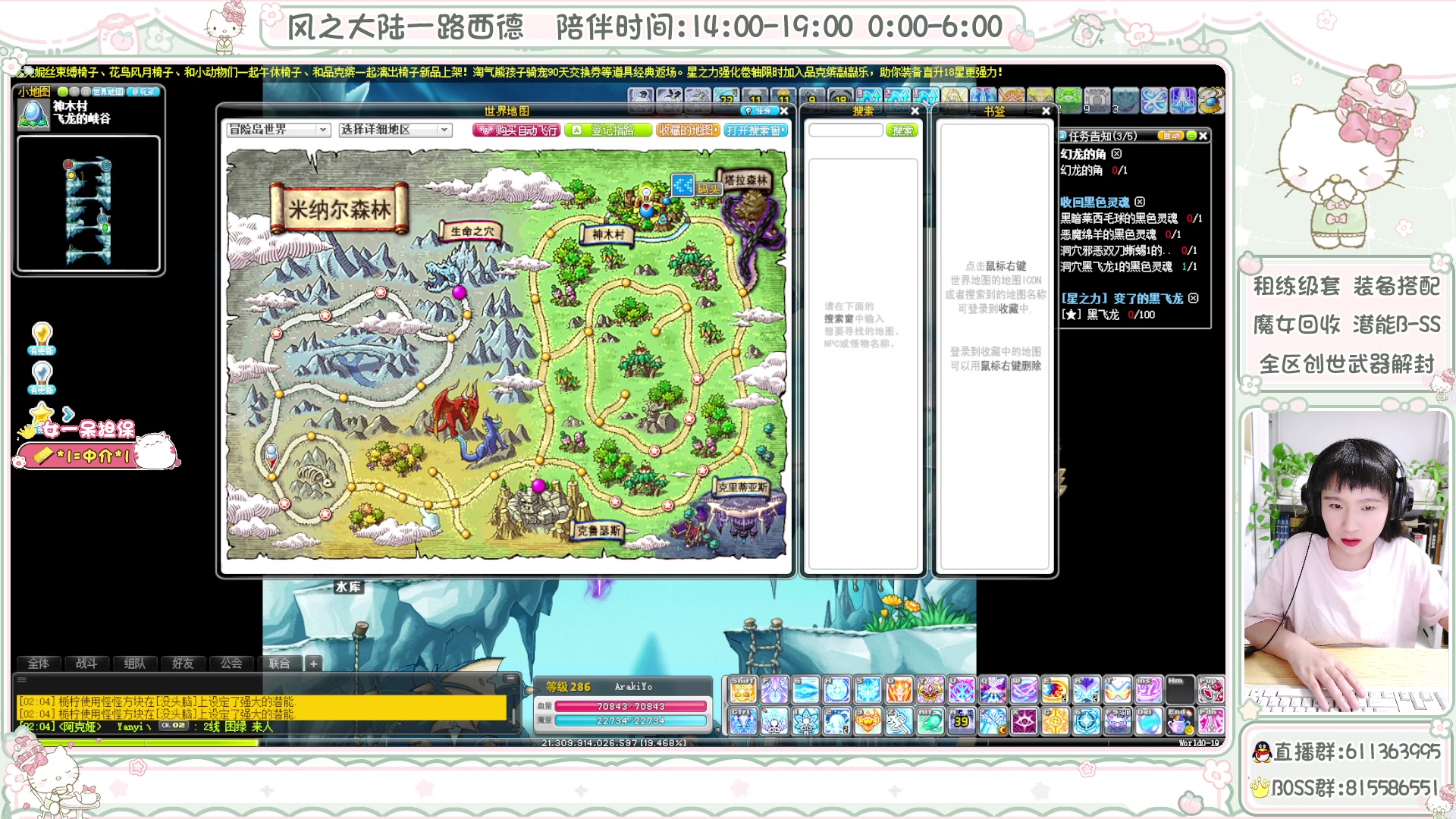This screenshot has width=1456, height=819.
Task: Use the End key teapot item
Action: click(1179, 721)
